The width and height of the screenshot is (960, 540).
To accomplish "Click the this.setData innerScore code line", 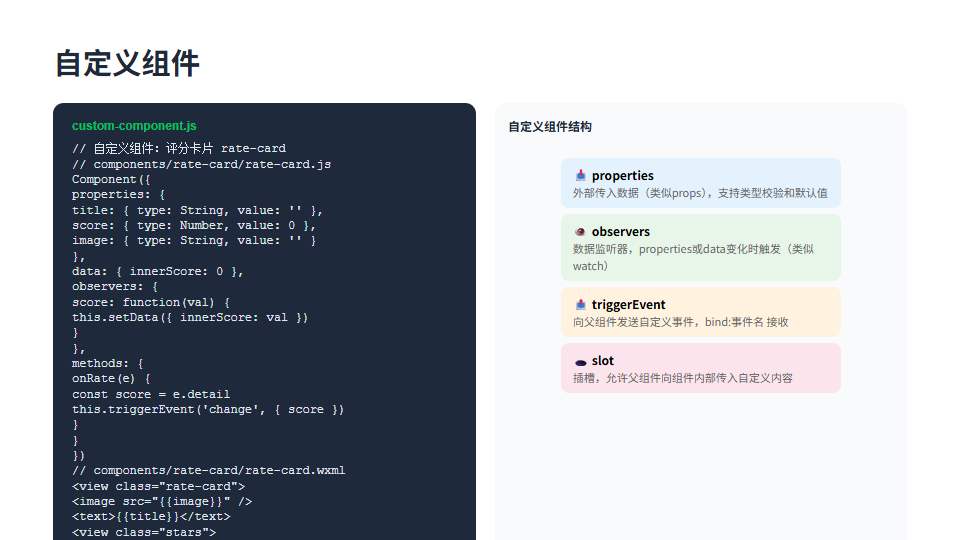I will 190,318.
